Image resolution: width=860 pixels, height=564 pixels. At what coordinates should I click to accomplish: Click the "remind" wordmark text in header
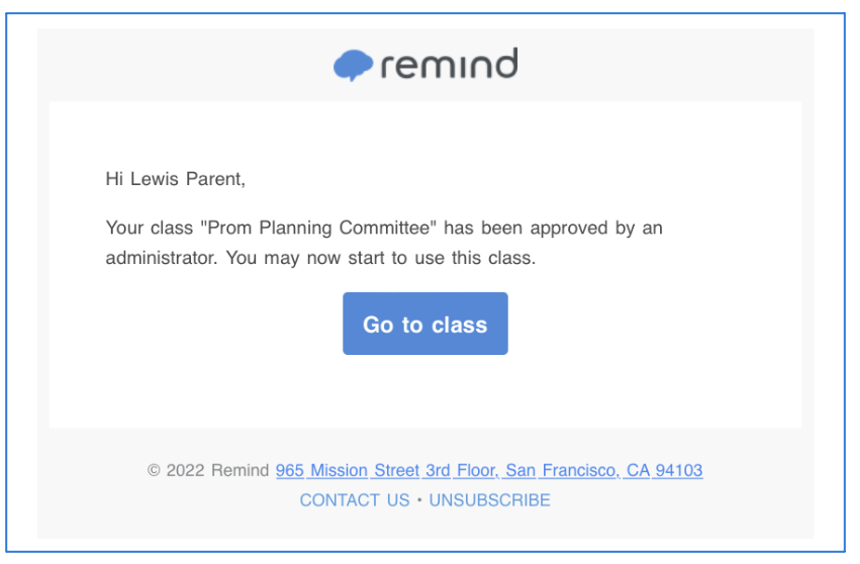[448, 65]
